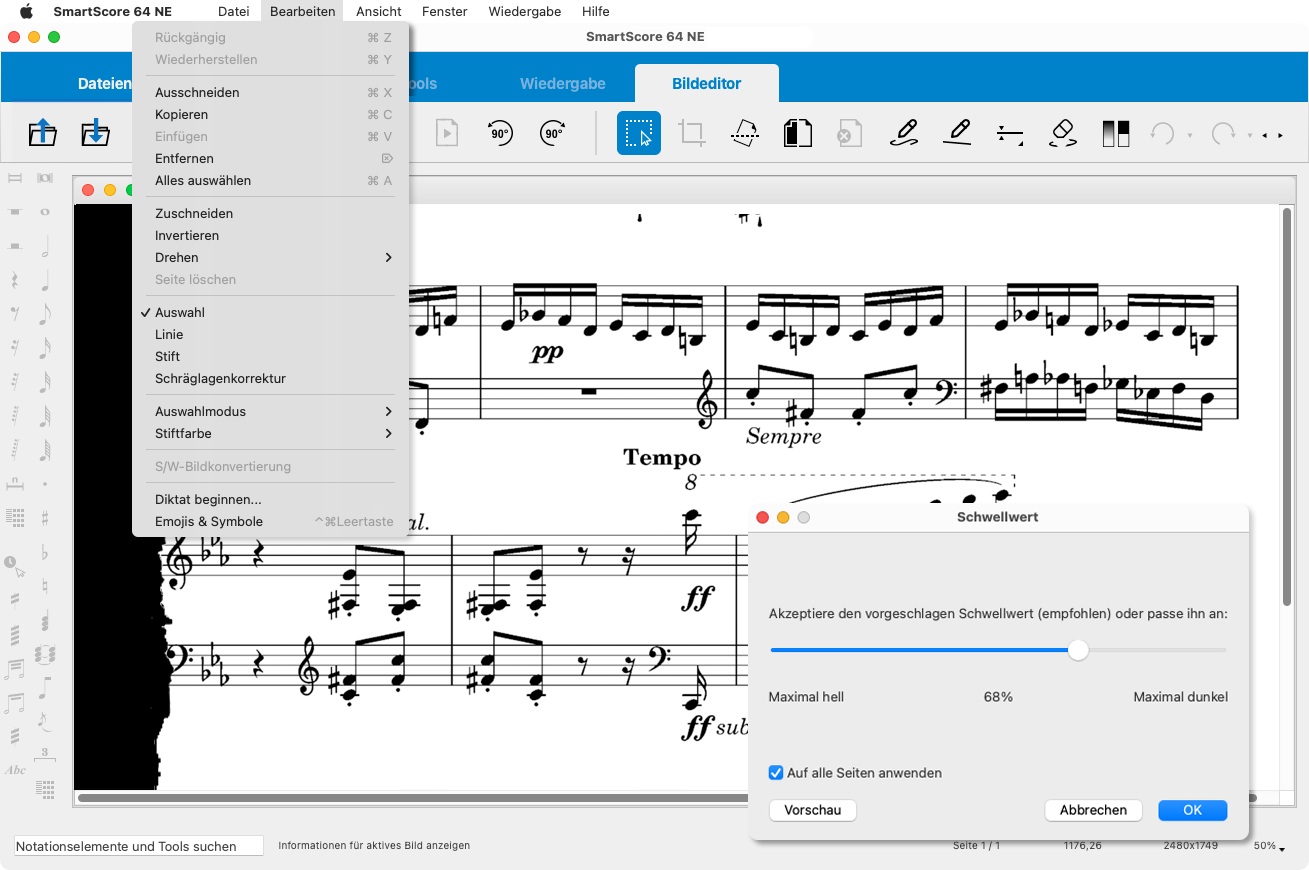Rotate image 90° clockwise
Screen dimensions: 1309x870
pyautogui.click(x=553, y=133)
